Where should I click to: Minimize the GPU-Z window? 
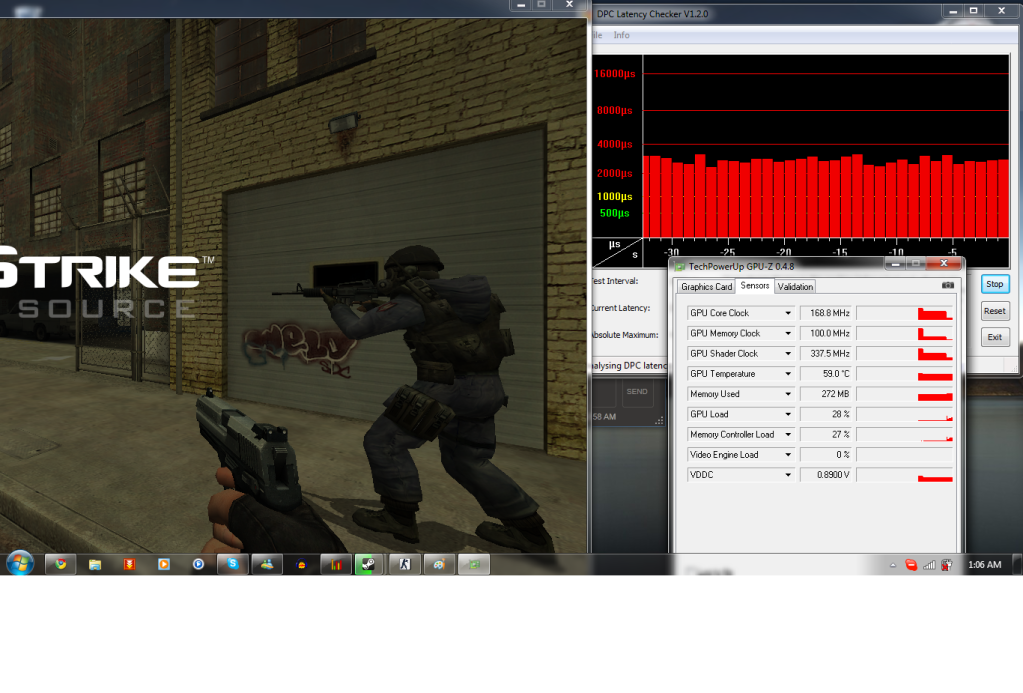(895, 264)
